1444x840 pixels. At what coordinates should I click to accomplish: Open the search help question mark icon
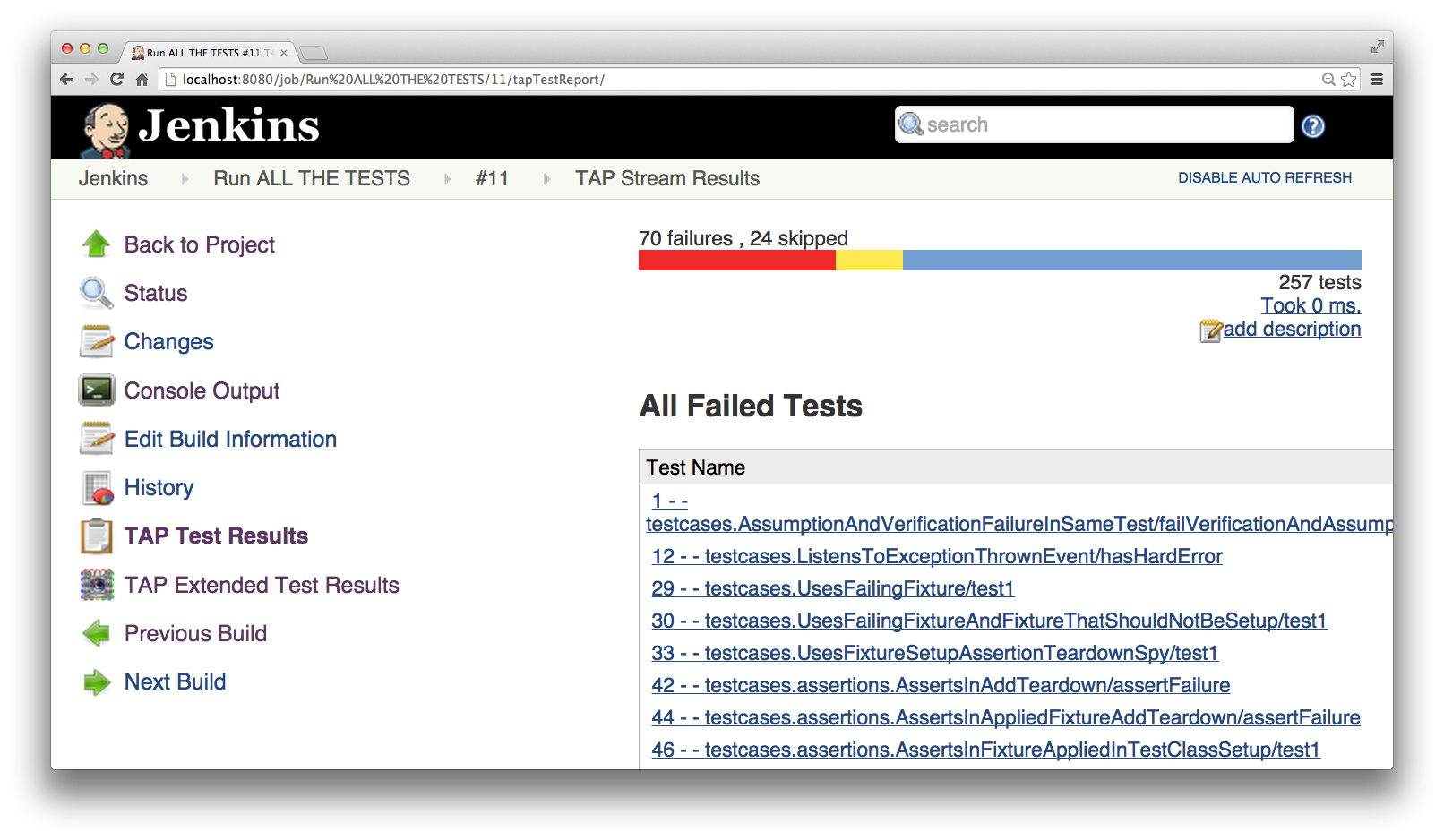(x=1313, y=126)
